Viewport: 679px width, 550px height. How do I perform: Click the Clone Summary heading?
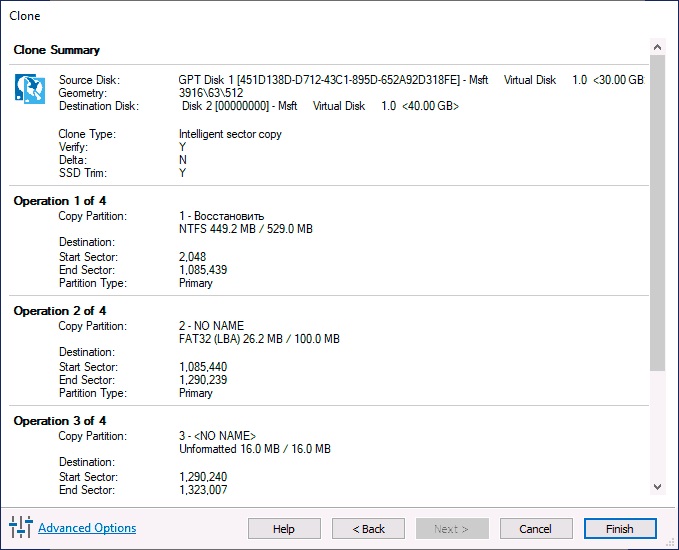(x=57, y=50)
